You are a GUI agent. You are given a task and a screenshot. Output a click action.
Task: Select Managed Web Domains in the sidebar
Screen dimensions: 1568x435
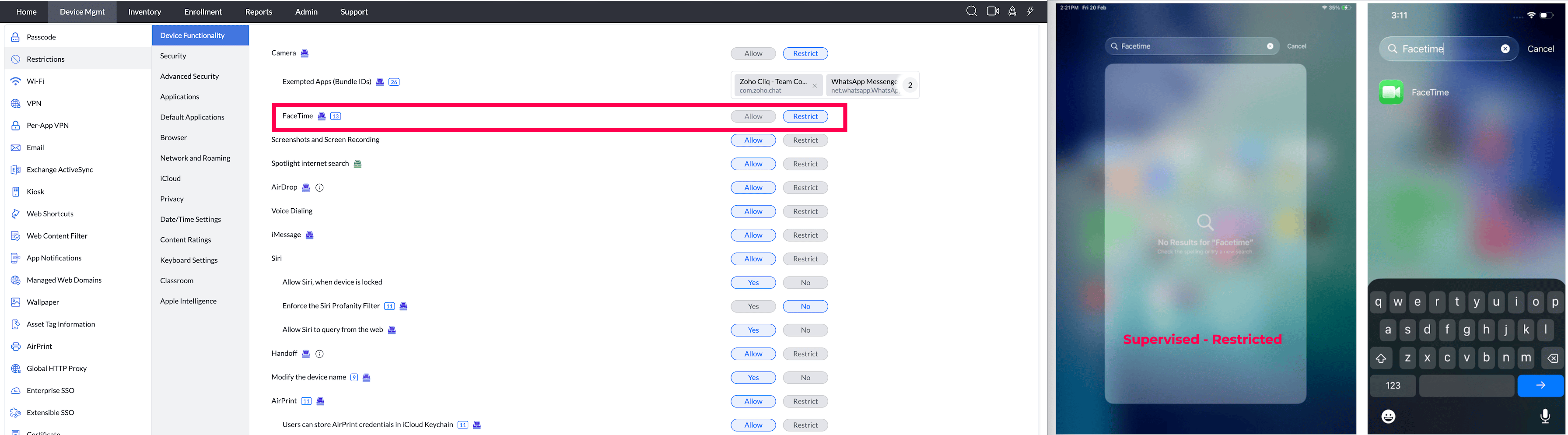pyautogui.click(x=78, y=280)
